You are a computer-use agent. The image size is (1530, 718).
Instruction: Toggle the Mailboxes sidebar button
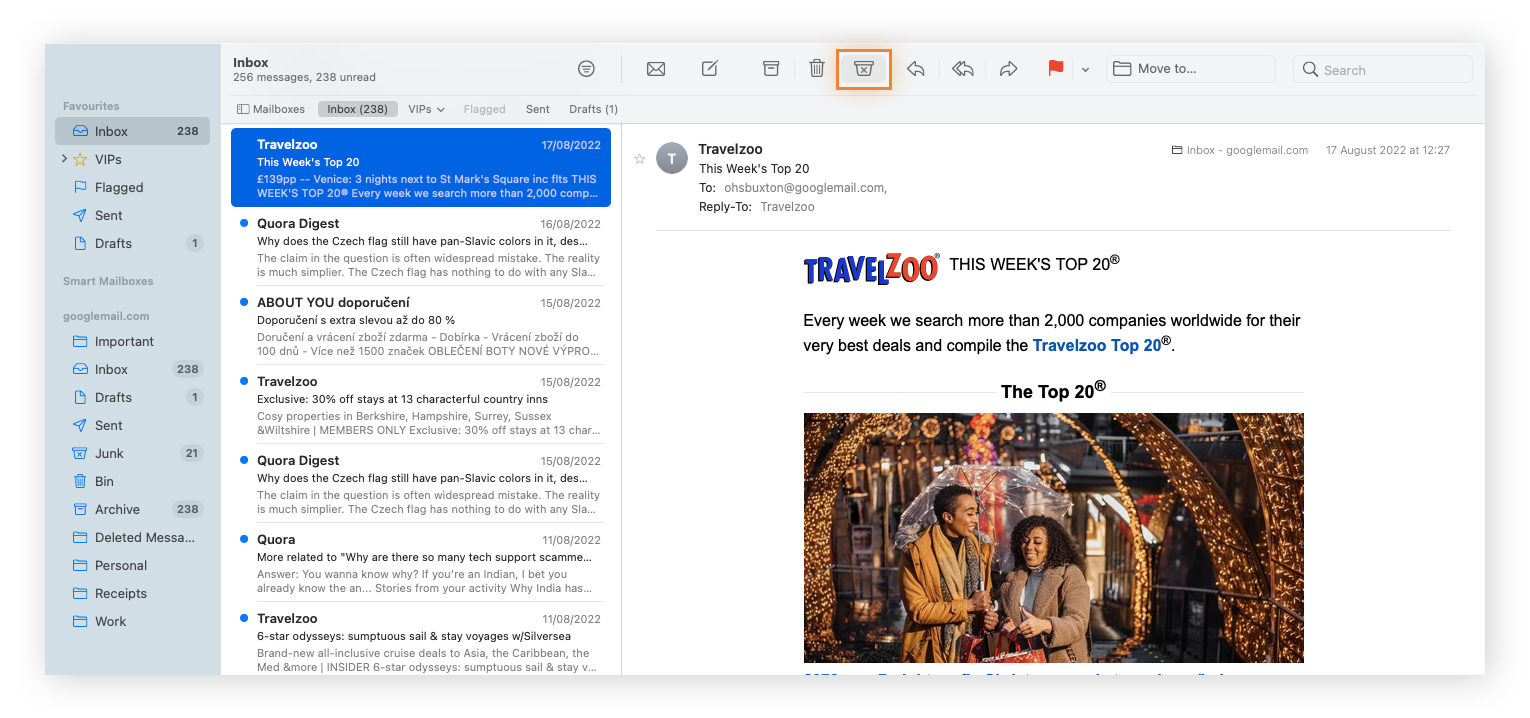tap(271, 109)
